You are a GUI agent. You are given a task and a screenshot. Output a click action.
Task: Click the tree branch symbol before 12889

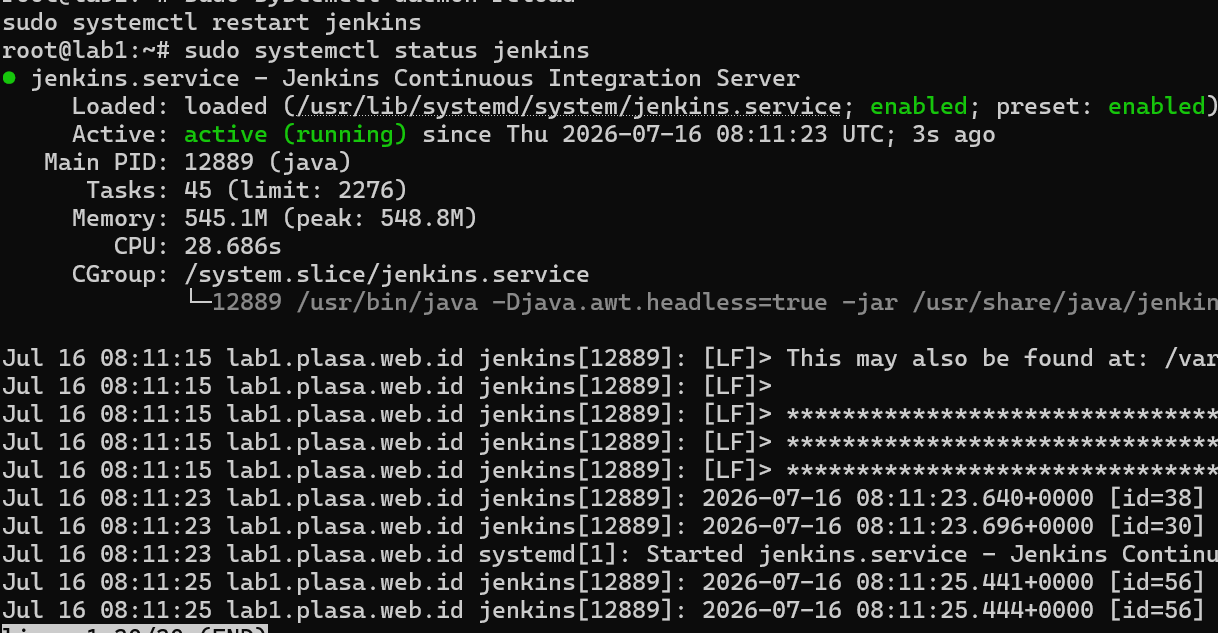point(198,302)
